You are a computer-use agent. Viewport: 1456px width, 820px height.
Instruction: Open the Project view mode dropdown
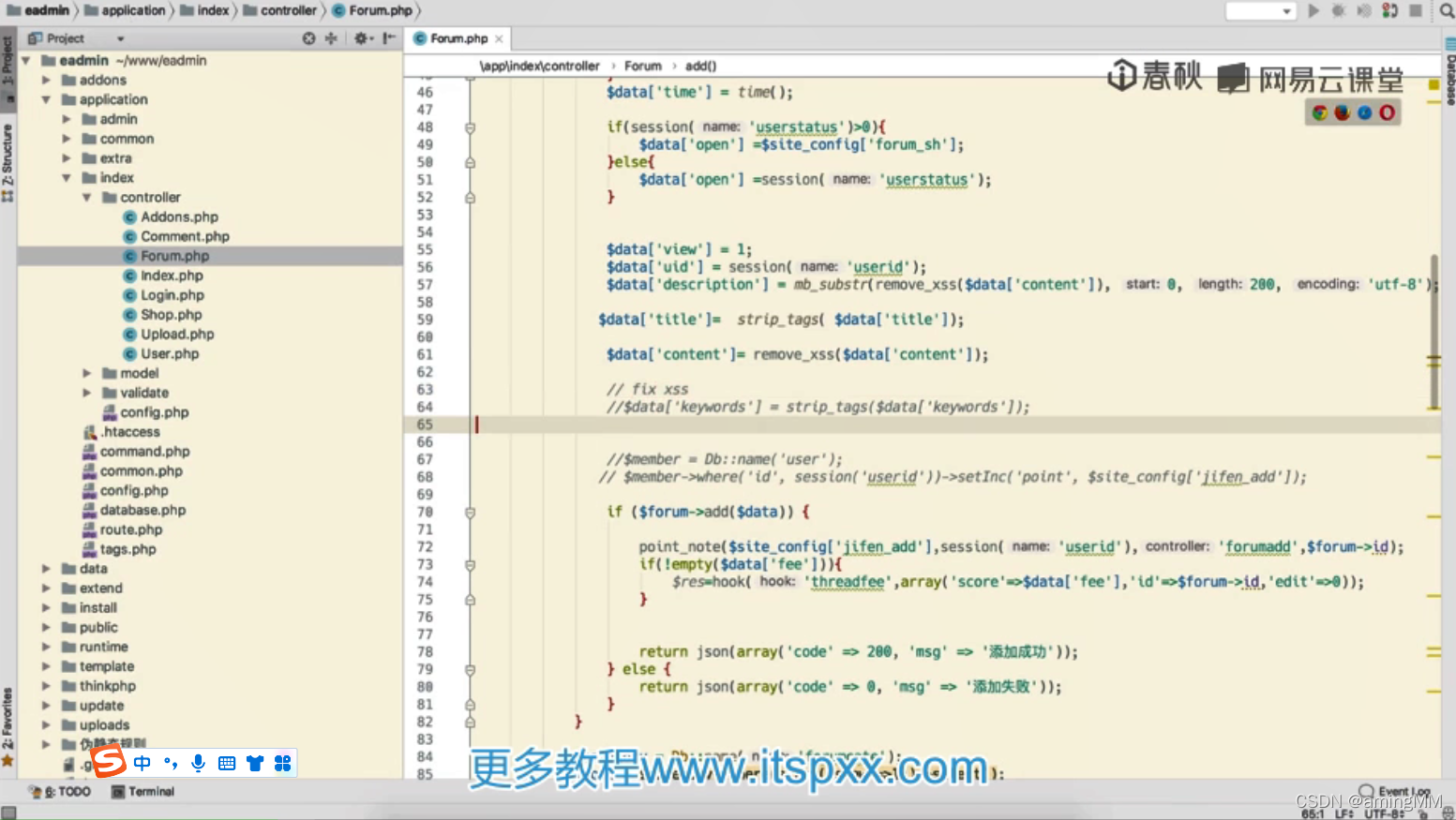click(x=120, y=39)
